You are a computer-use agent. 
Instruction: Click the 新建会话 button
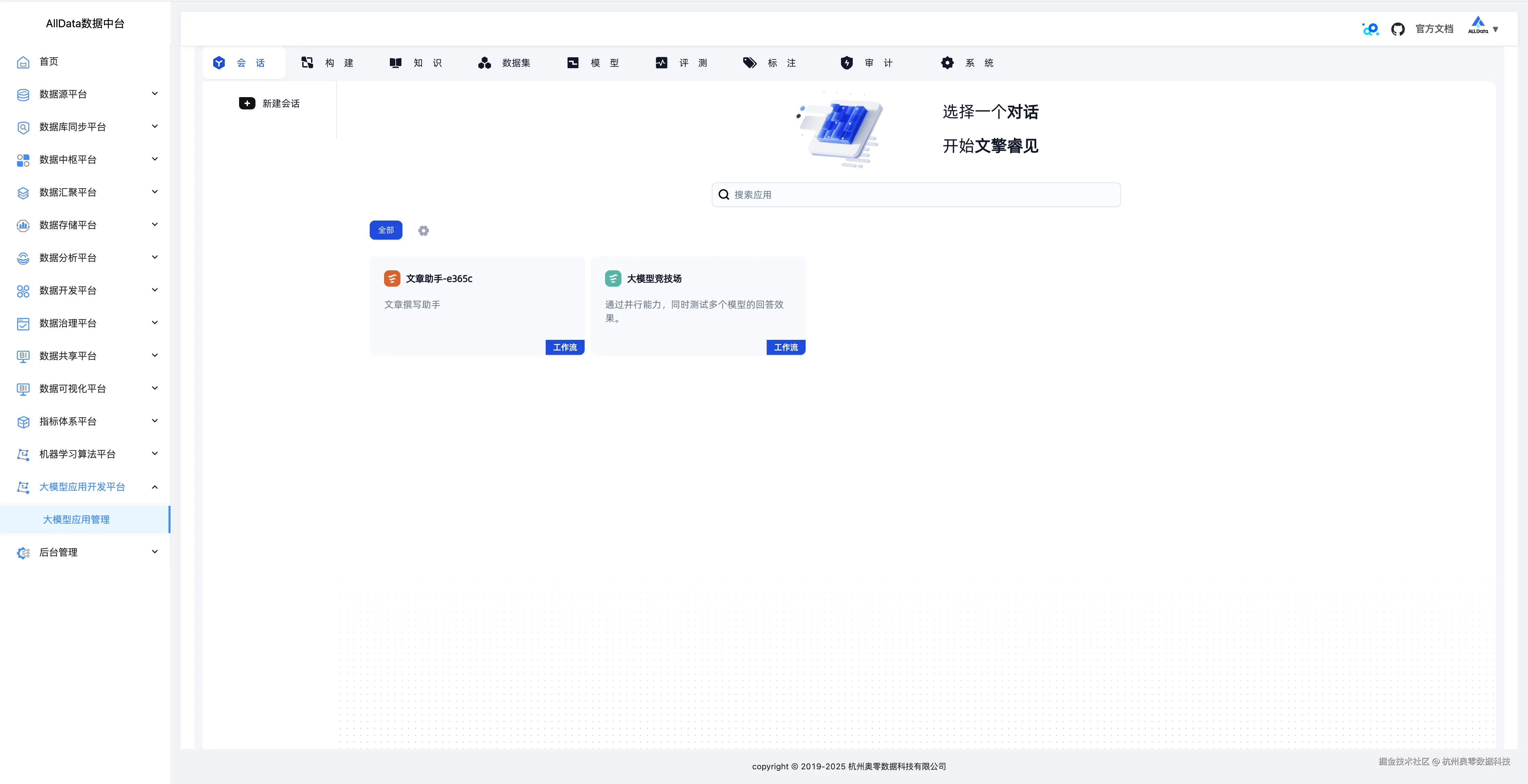coord(270,103)
